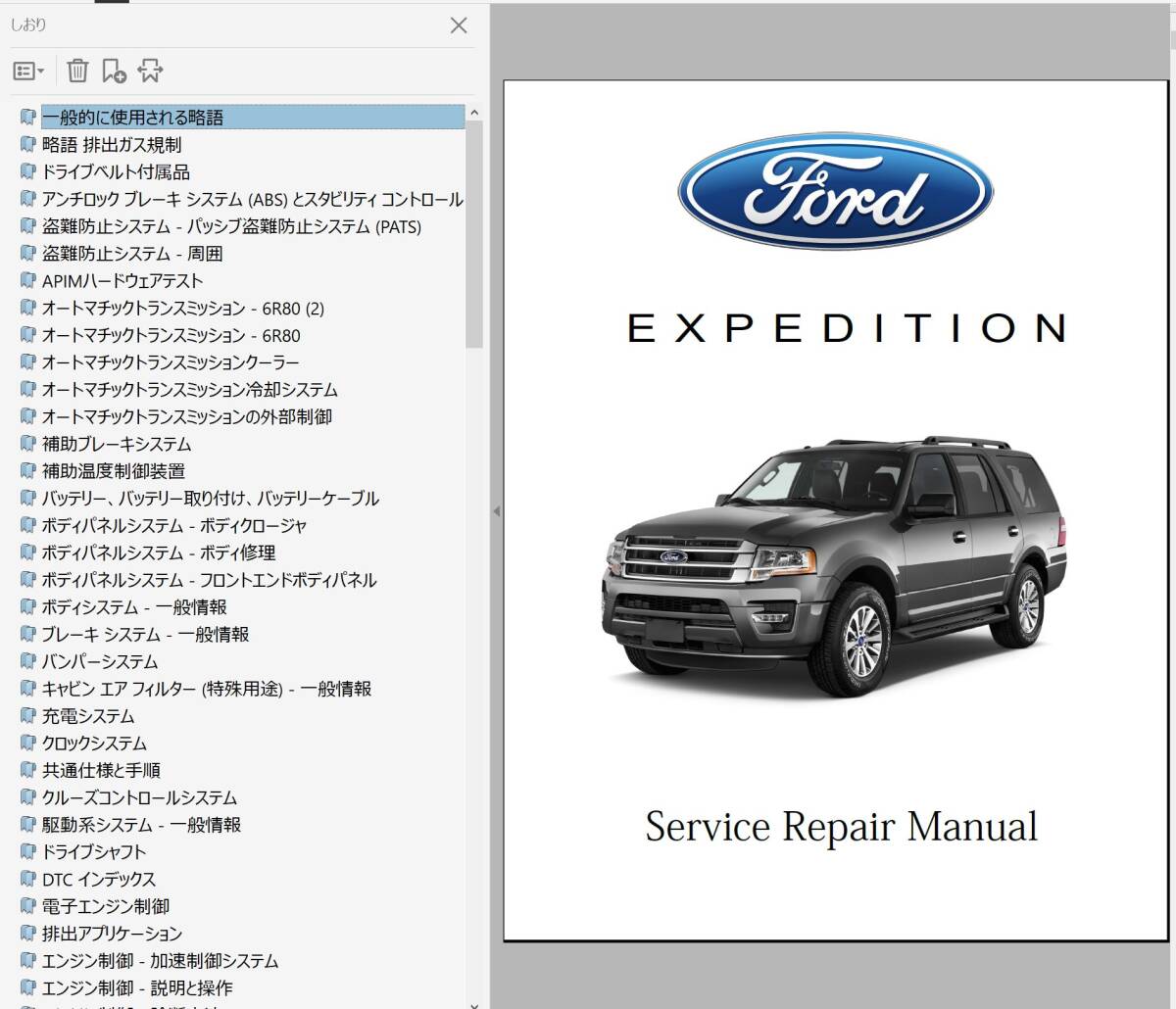This screenshot has width=1176, height=1009.
Task: Open the bookmark options dropdown menu
Action: click(x=28, y=71)
